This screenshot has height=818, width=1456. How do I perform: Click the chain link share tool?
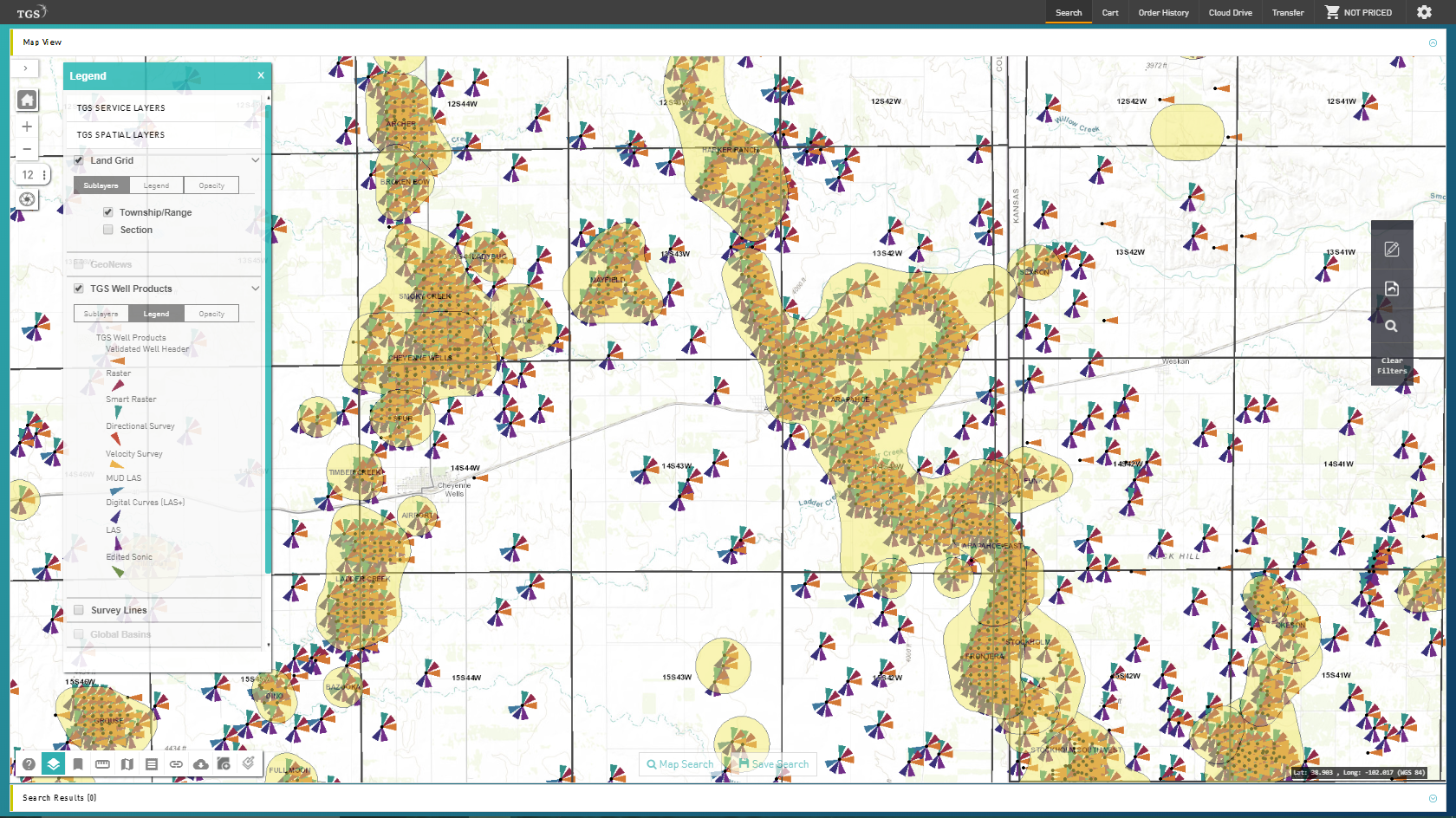click(x=176, y=764)
